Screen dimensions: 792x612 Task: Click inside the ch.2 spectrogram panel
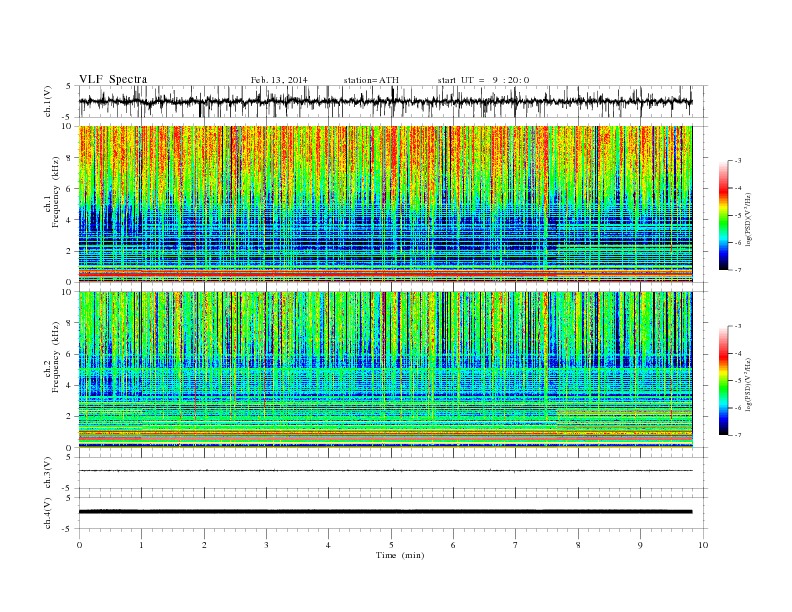point(386,370)
